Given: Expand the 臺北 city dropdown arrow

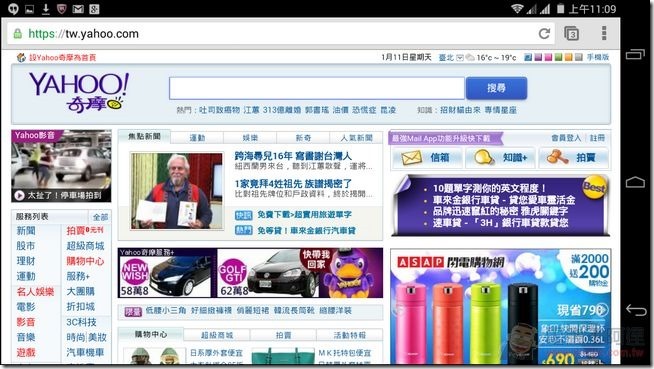Looking at the screenshot, I should click(460, 58).
